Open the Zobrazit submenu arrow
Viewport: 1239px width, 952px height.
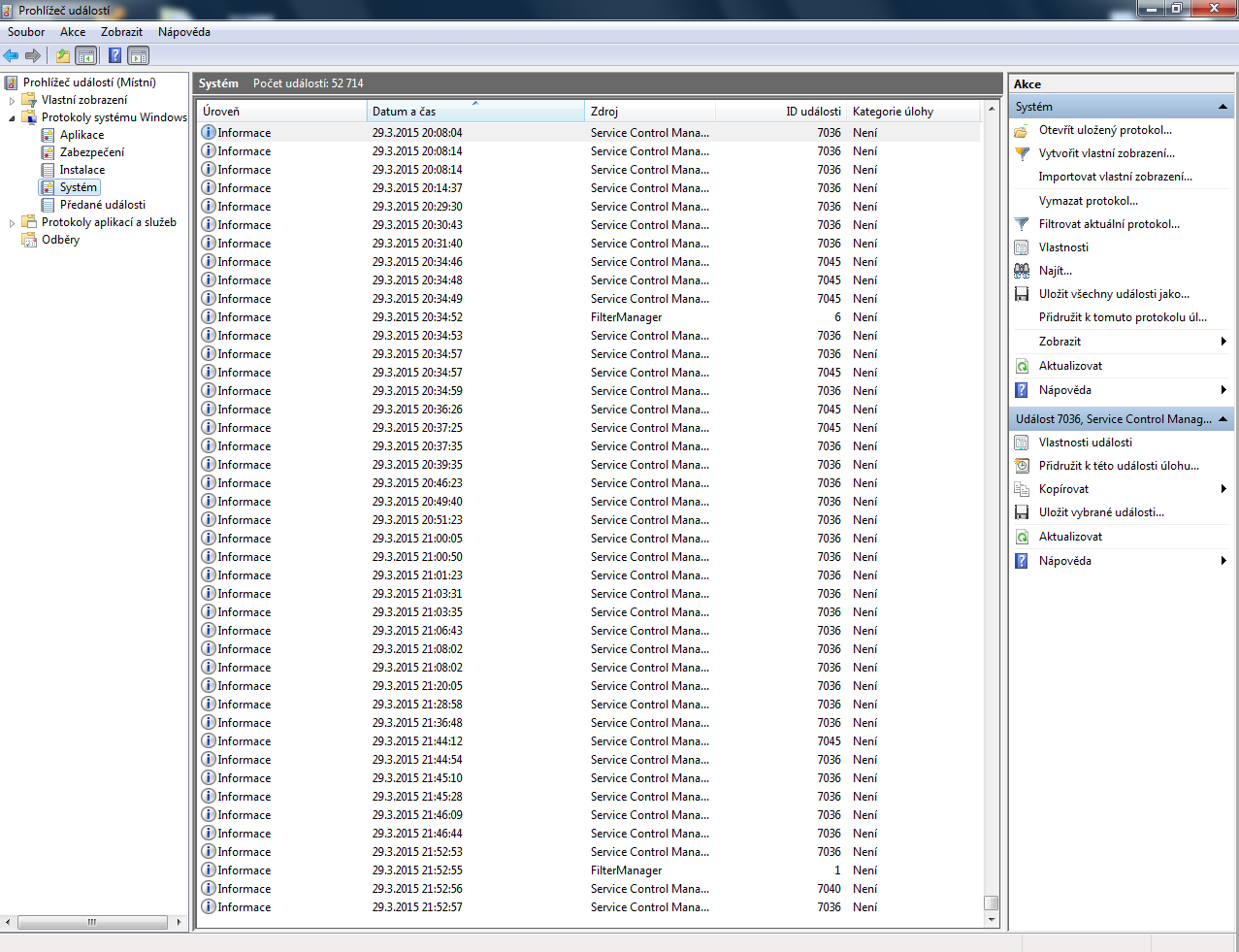(x=1223, y=342)
